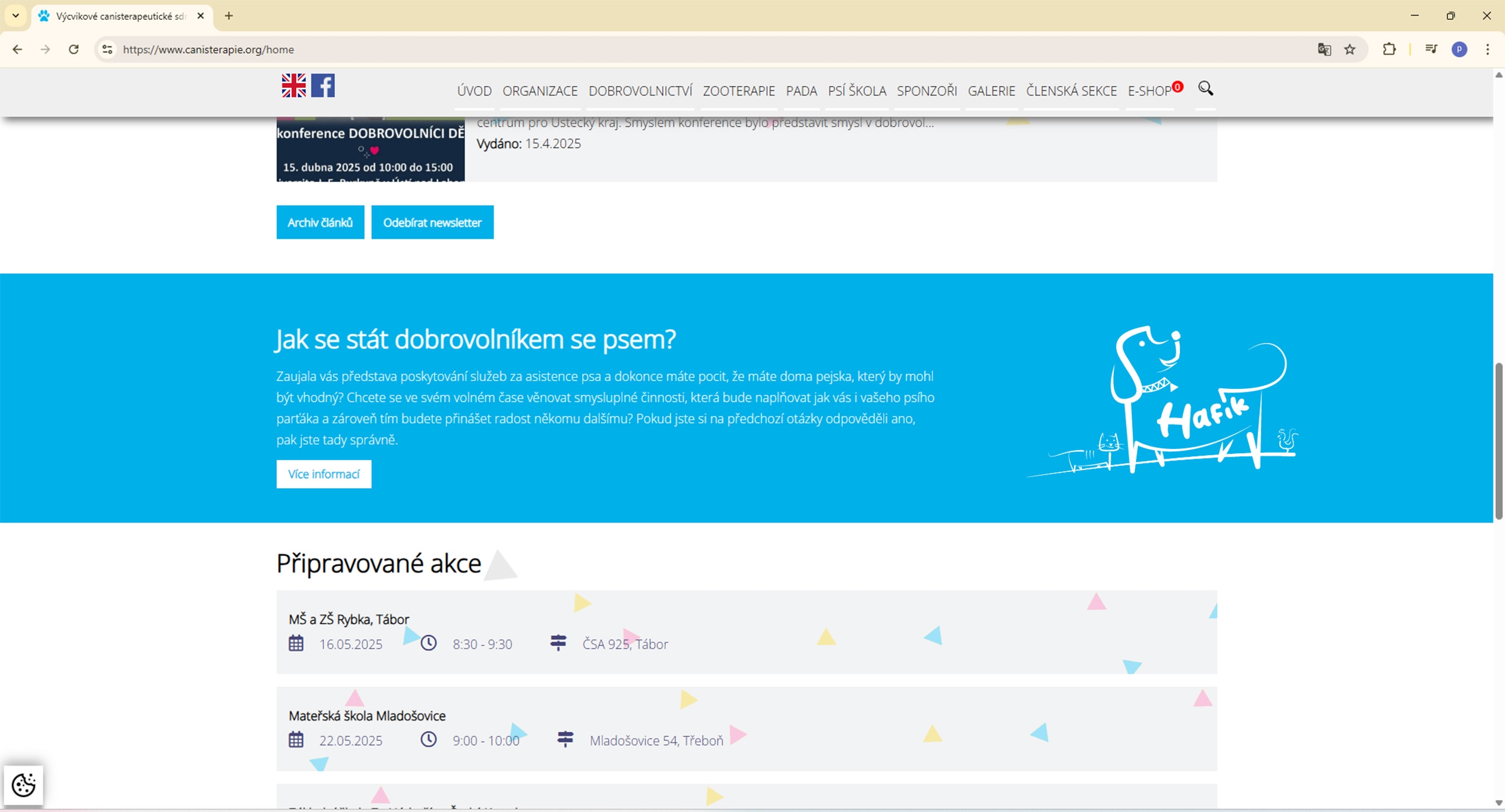This screenshot has height=812, width=1505.
Task: Click the Archiv článků button
Action: click(x=320, y=222)
